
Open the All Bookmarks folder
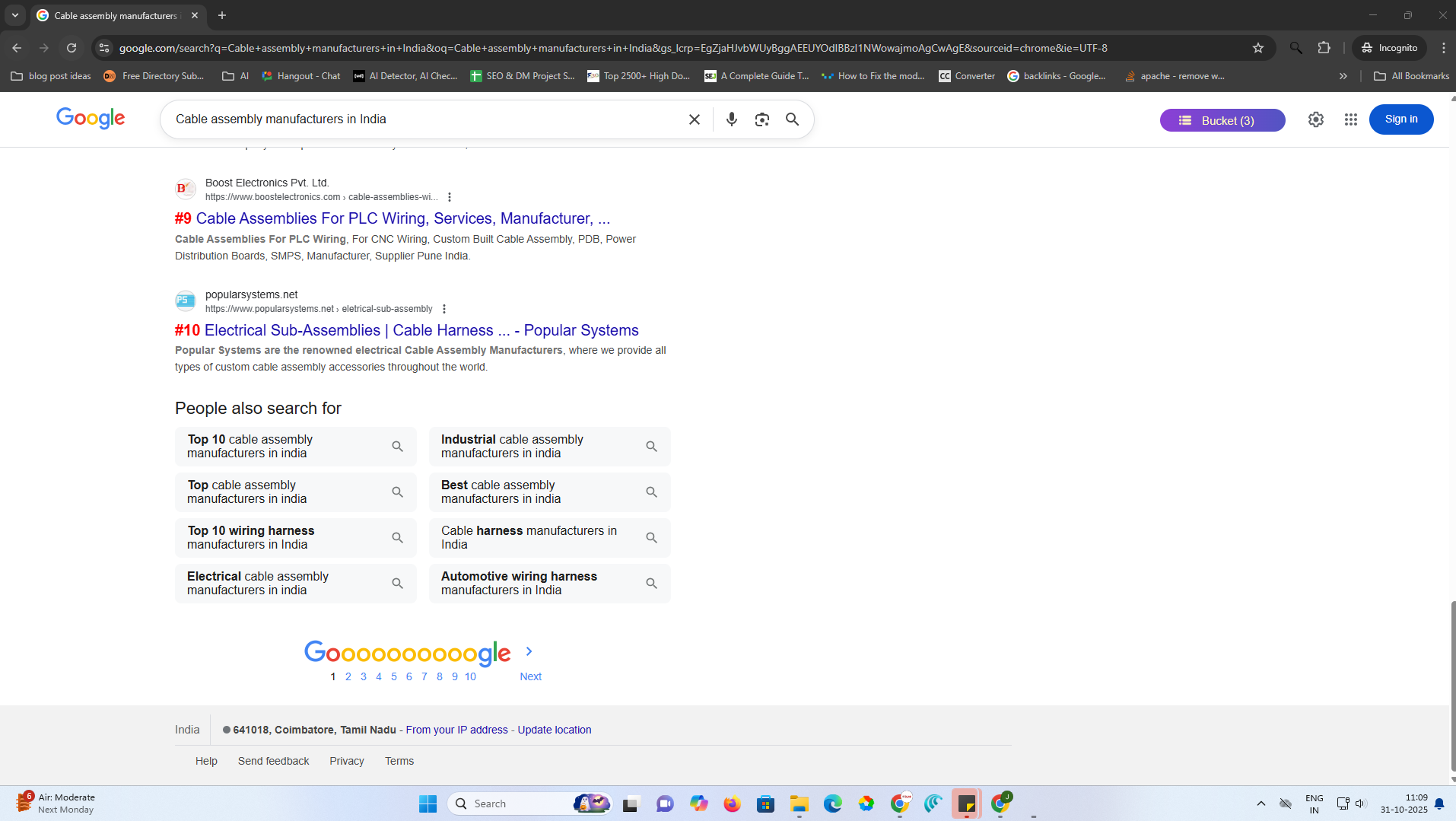[x=1411, y=76]
